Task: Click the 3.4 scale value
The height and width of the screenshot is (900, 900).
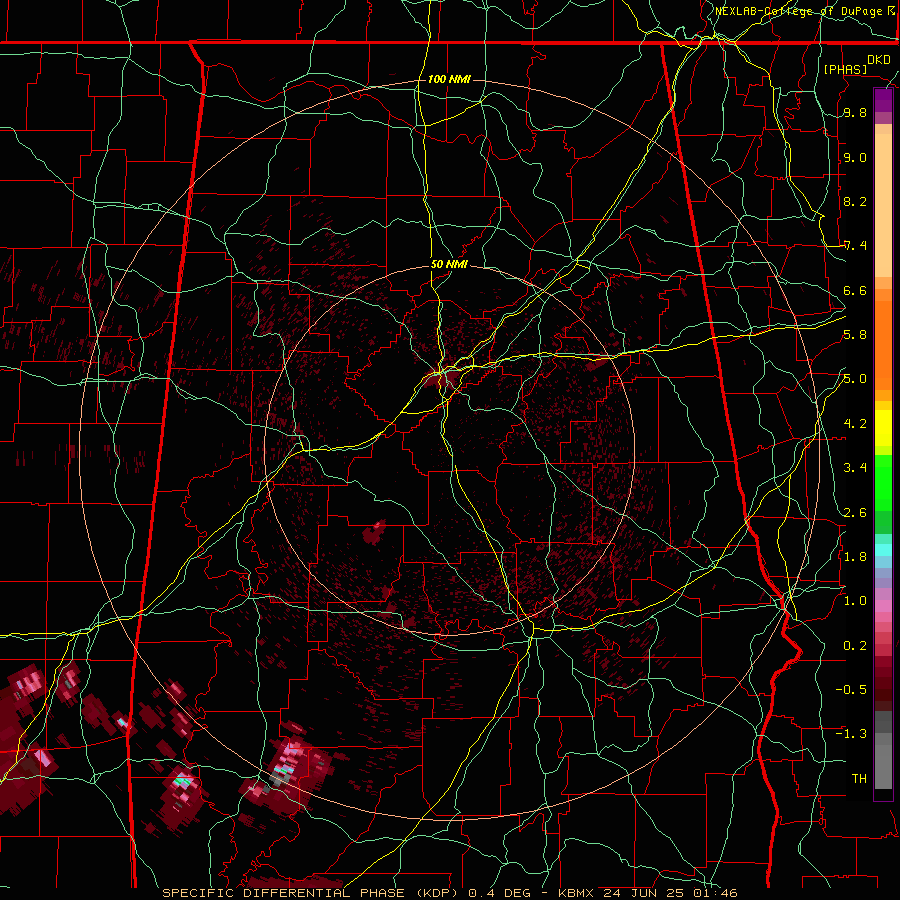Action: click(855, 468)
